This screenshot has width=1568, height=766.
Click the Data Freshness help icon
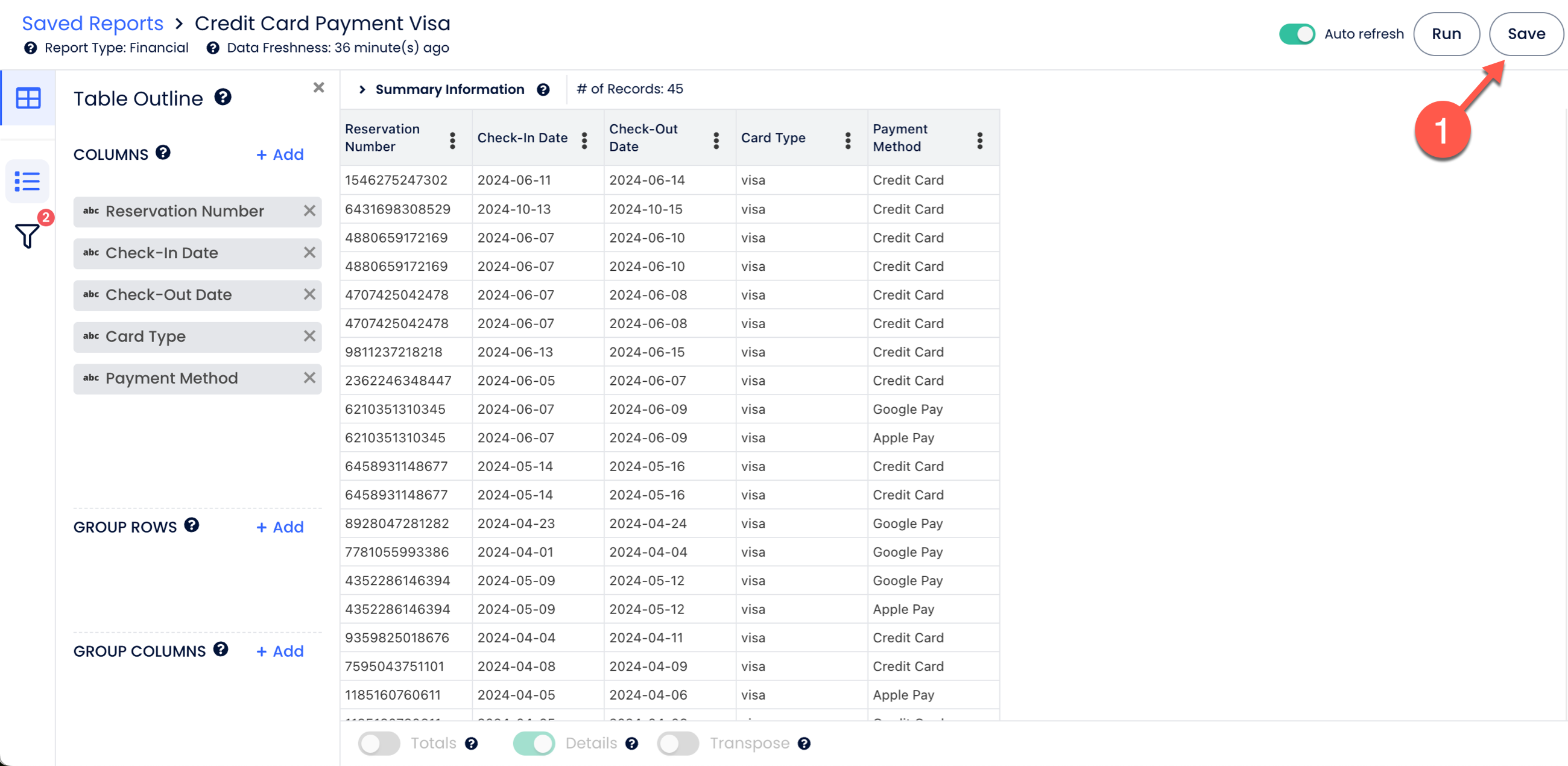(x=212, y=48)
